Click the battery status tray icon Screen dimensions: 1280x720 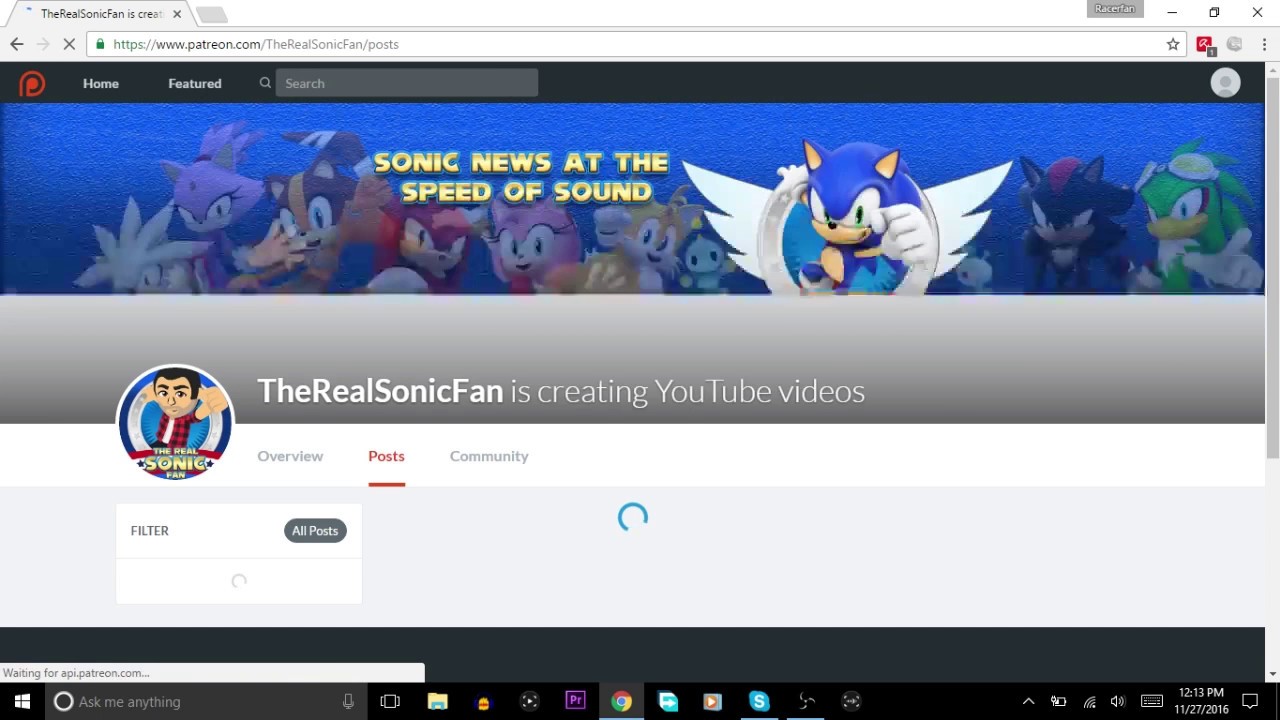pos(1058,701)
